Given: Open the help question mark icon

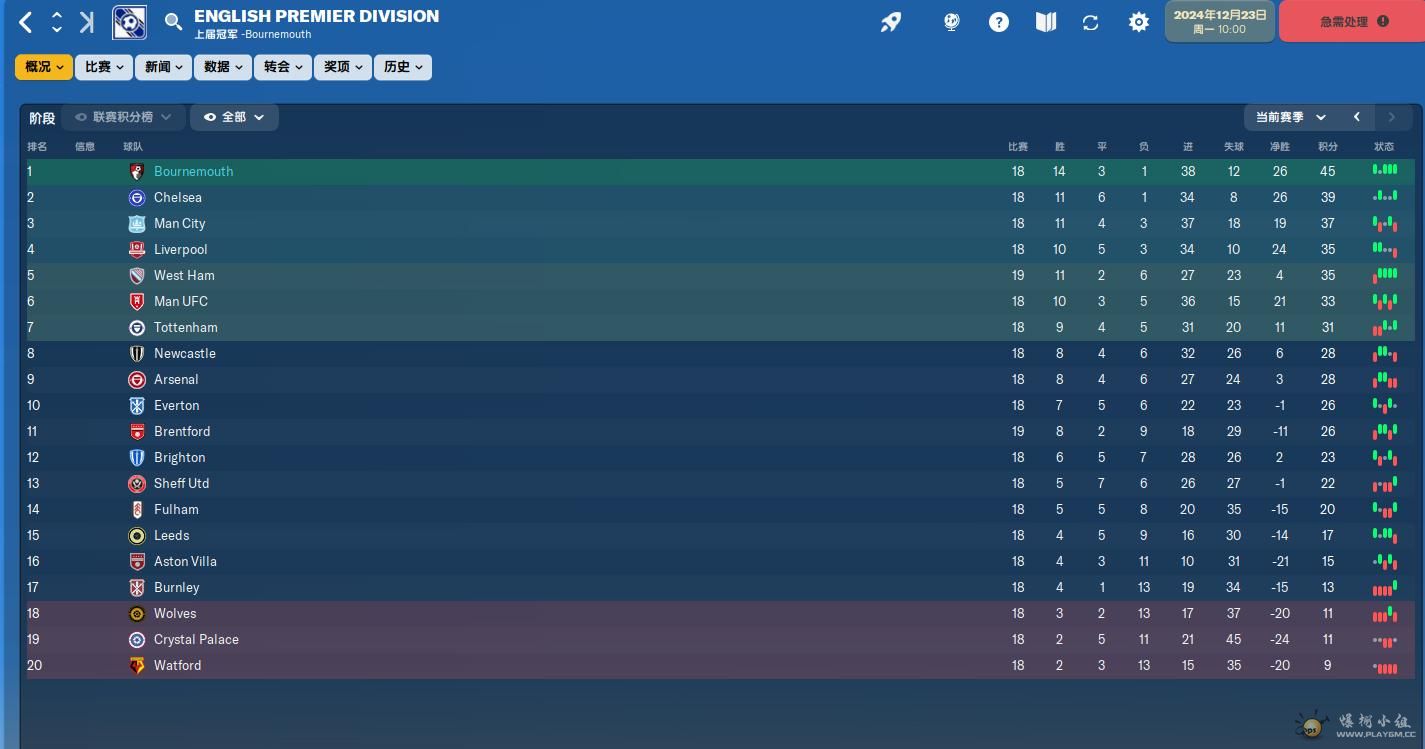Looking at the screenshot, I should coord(999,22).
